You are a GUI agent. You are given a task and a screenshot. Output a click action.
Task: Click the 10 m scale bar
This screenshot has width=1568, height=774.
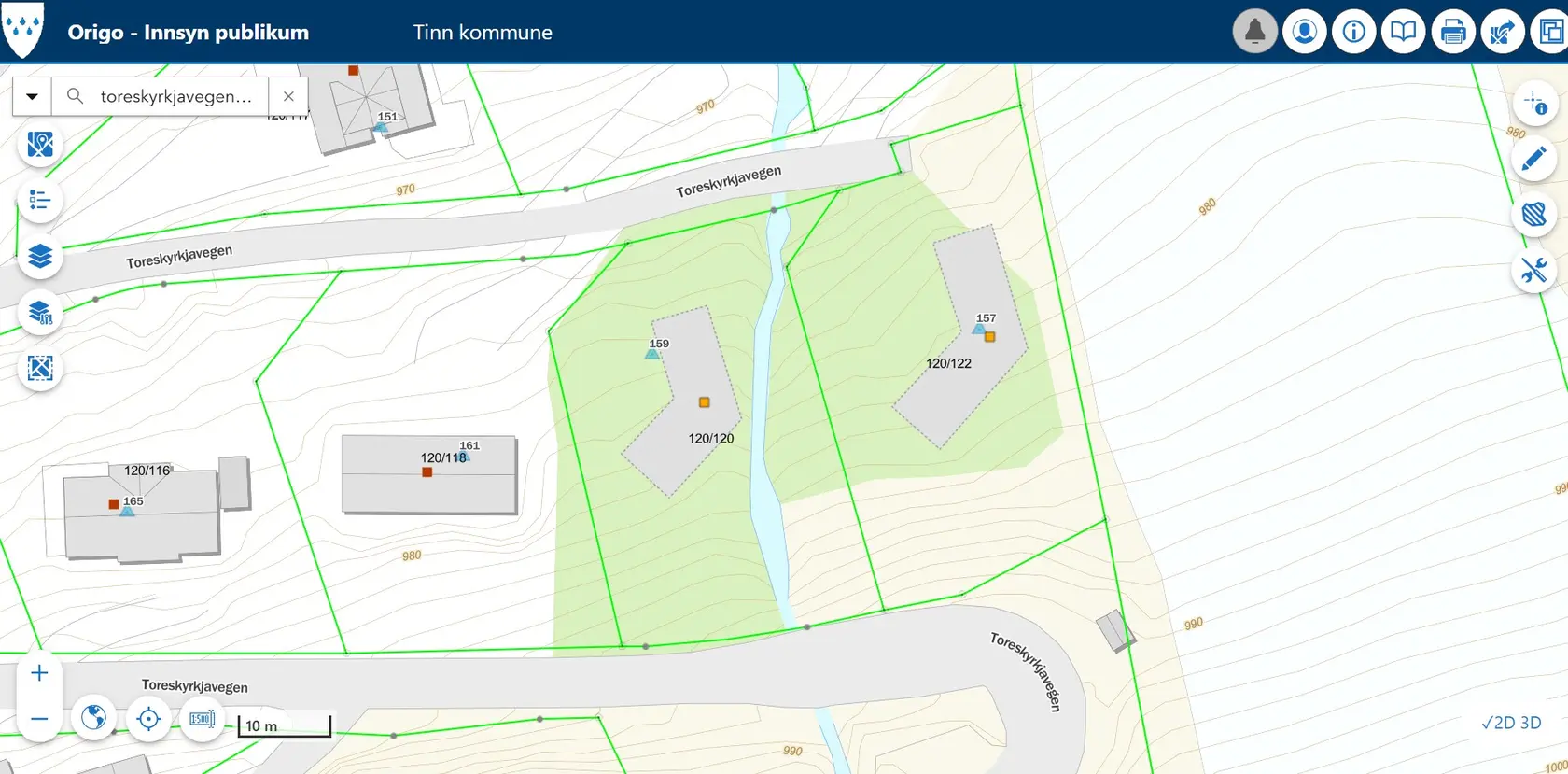click(285, 725)
